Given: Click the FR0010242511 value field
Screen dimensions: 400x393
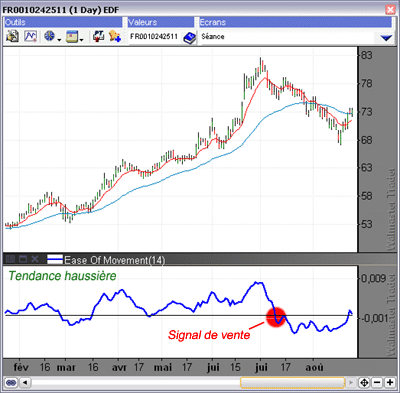Looking at the screenshot, I should [154, 36].
